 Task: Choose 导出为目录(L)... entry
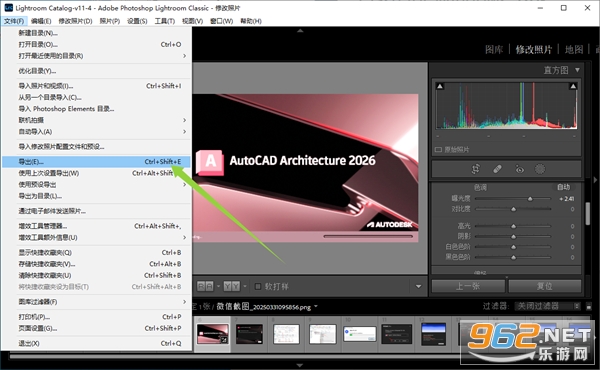tap(96, 196)
